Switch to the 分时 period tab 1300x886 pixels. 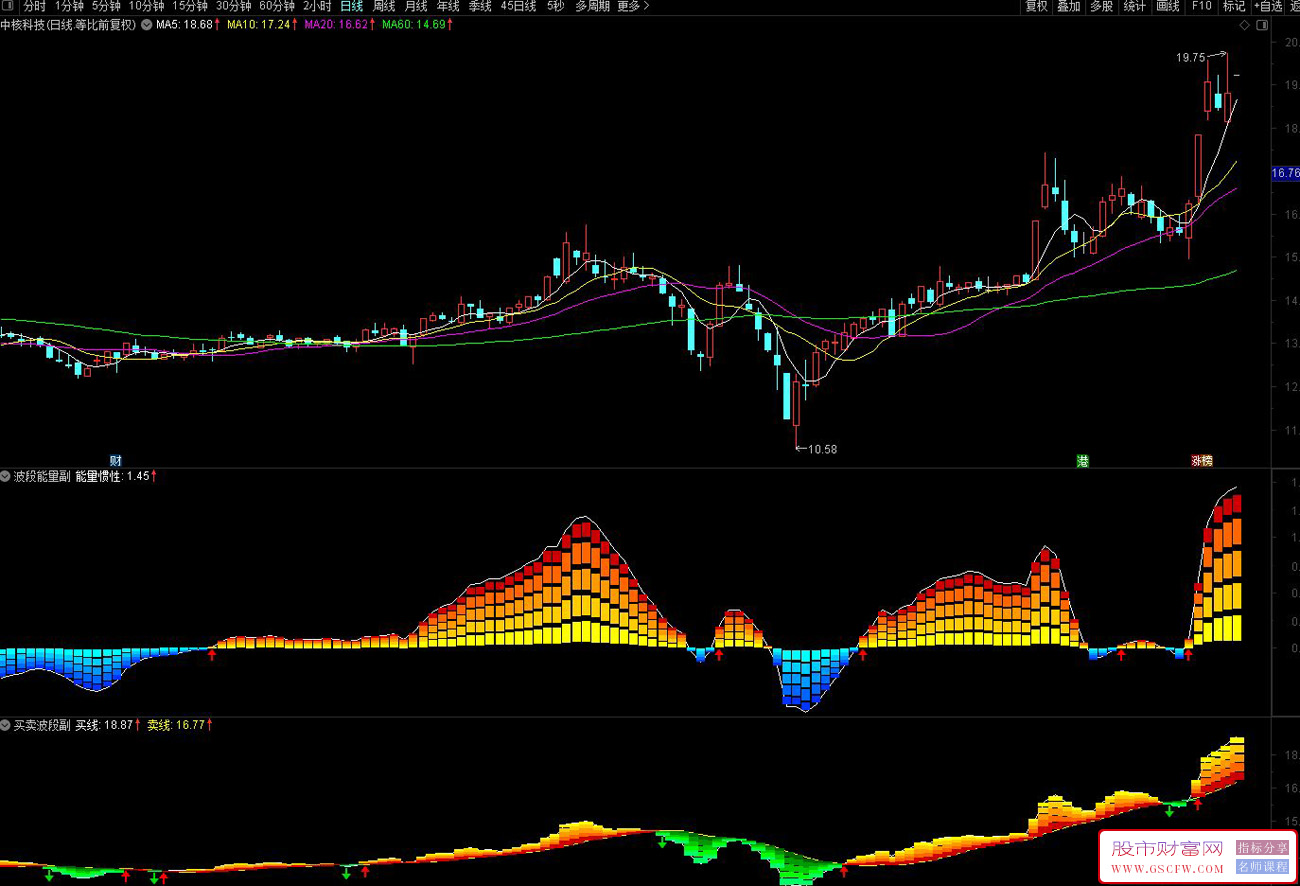point(35,6)
